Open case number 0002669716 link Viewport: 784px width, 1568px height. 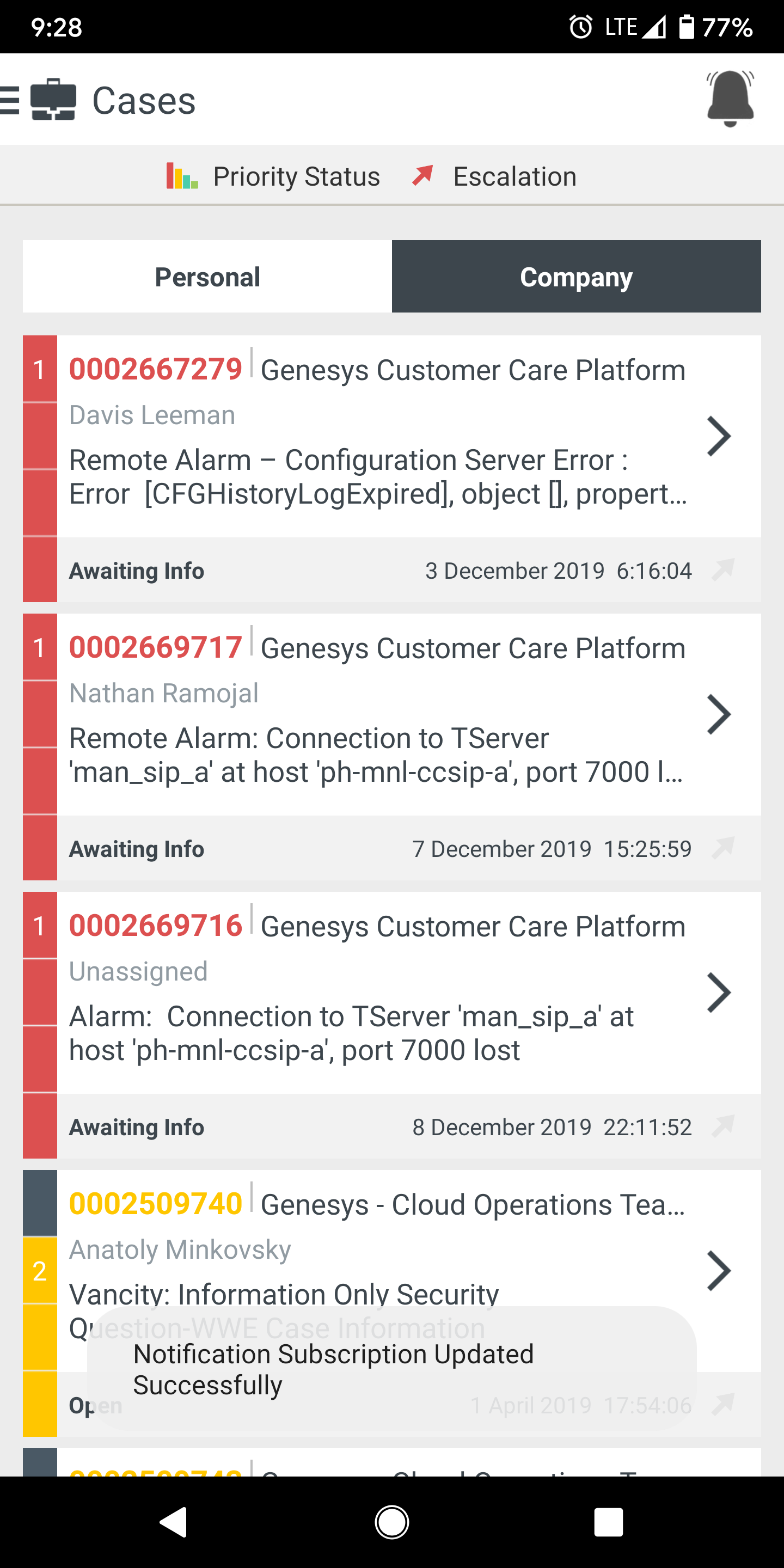point(156,926)
